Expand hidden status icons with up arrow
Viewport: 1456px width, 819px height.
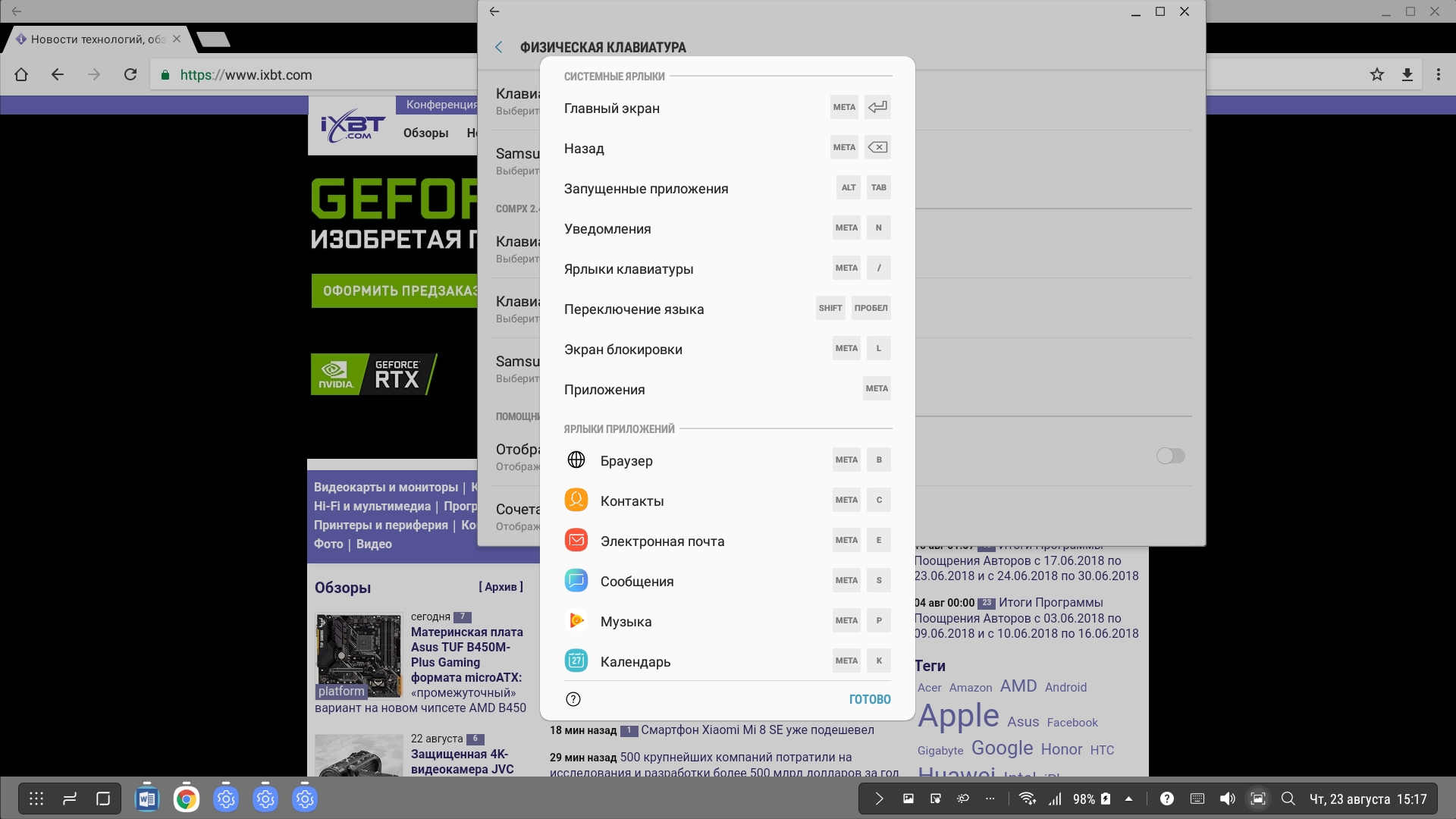[1128, 799]
